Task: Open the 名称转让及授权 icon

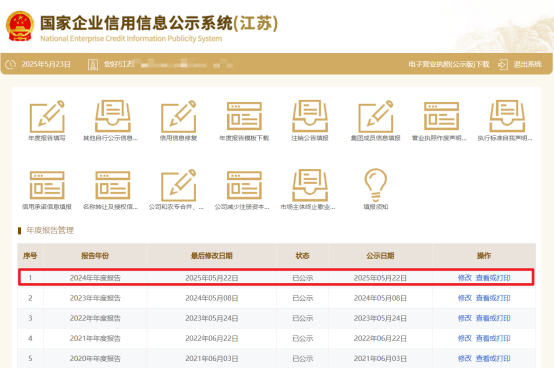Action: (113, 185)
